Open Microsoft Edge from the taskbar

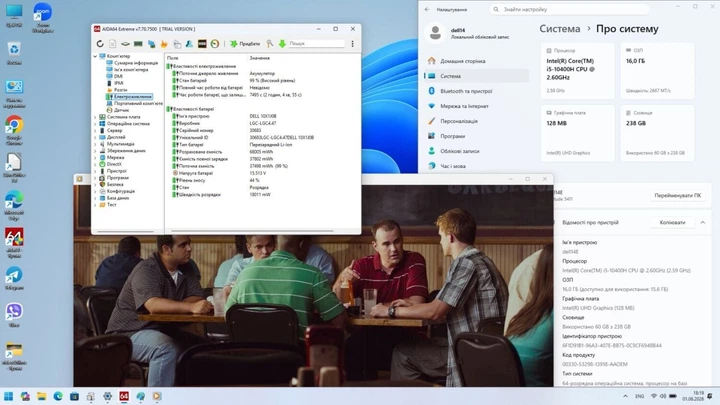(x=58, y=396)
